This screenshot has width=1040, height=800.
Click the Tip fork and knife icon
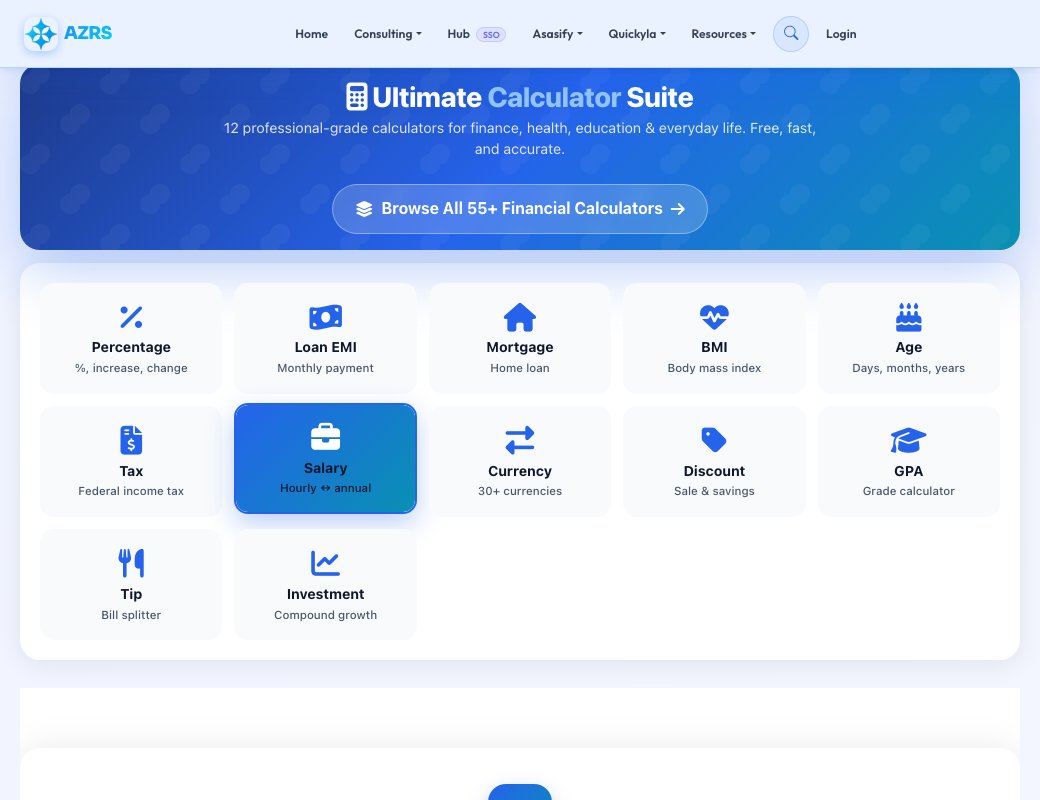(131, 563)
